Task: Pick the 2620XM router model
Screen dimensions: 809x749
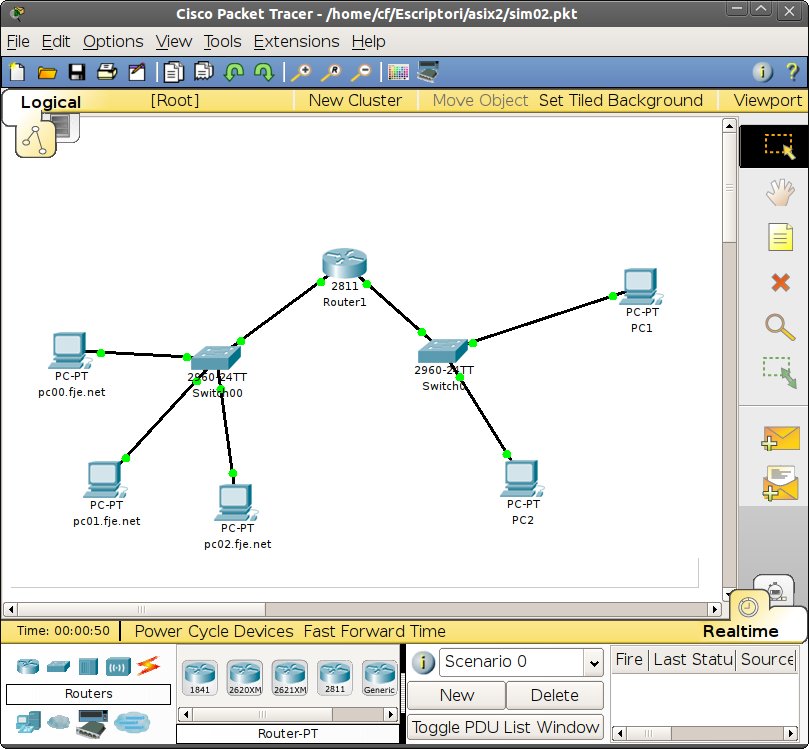Action: (x=245, y=678)
